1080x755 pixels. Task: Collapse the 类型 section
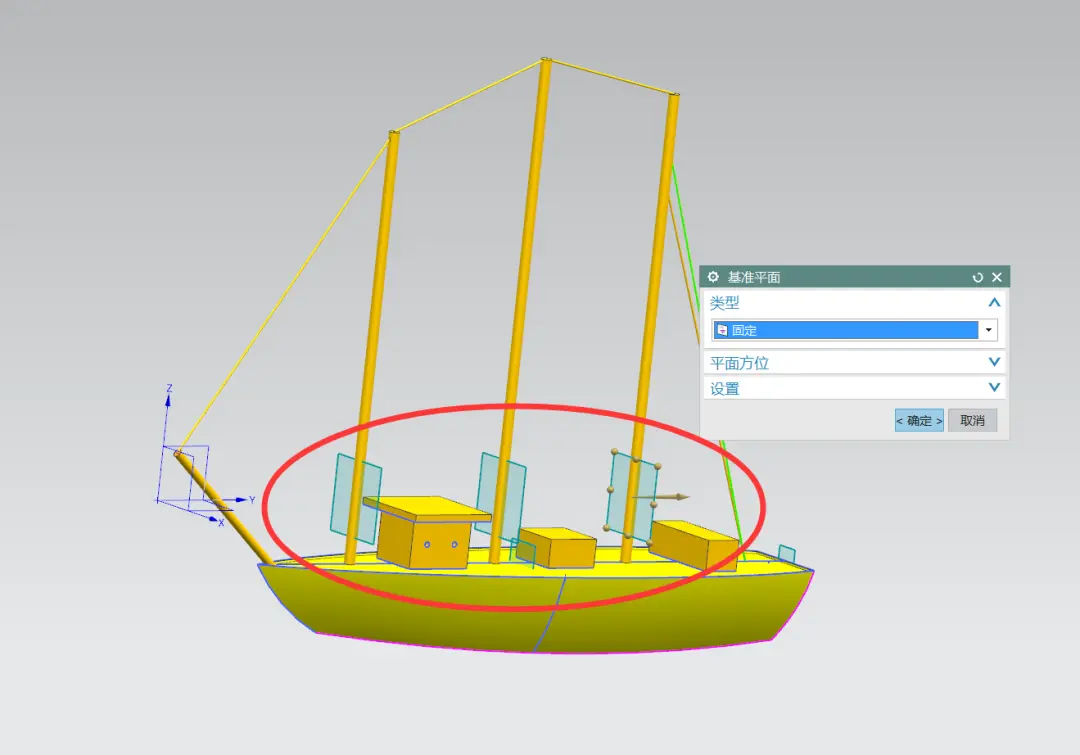[994, 302]
